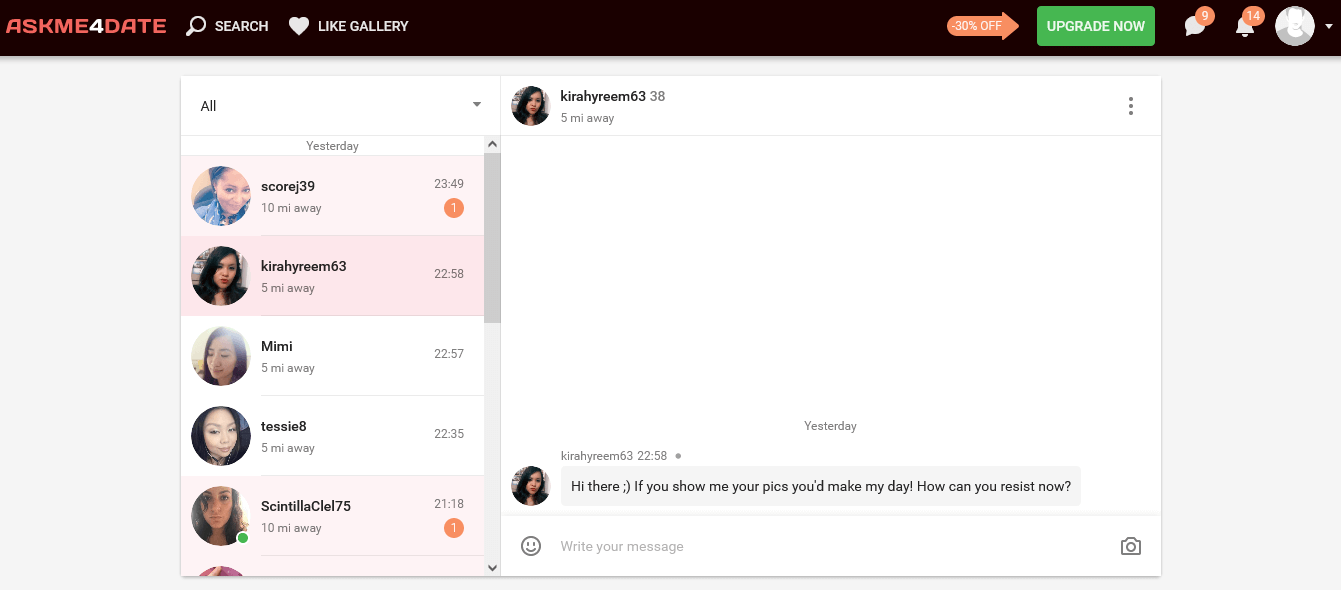This screenshot has width=1341, height=590.
Task: Open messages chat bubble icon
Action: (x=1196, y=26)
